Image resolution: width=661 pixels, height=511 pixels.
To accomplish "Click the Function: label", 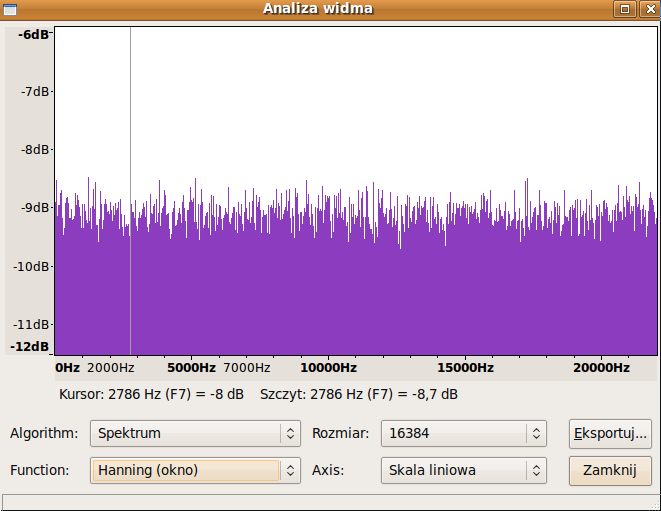I will [40, 470].
